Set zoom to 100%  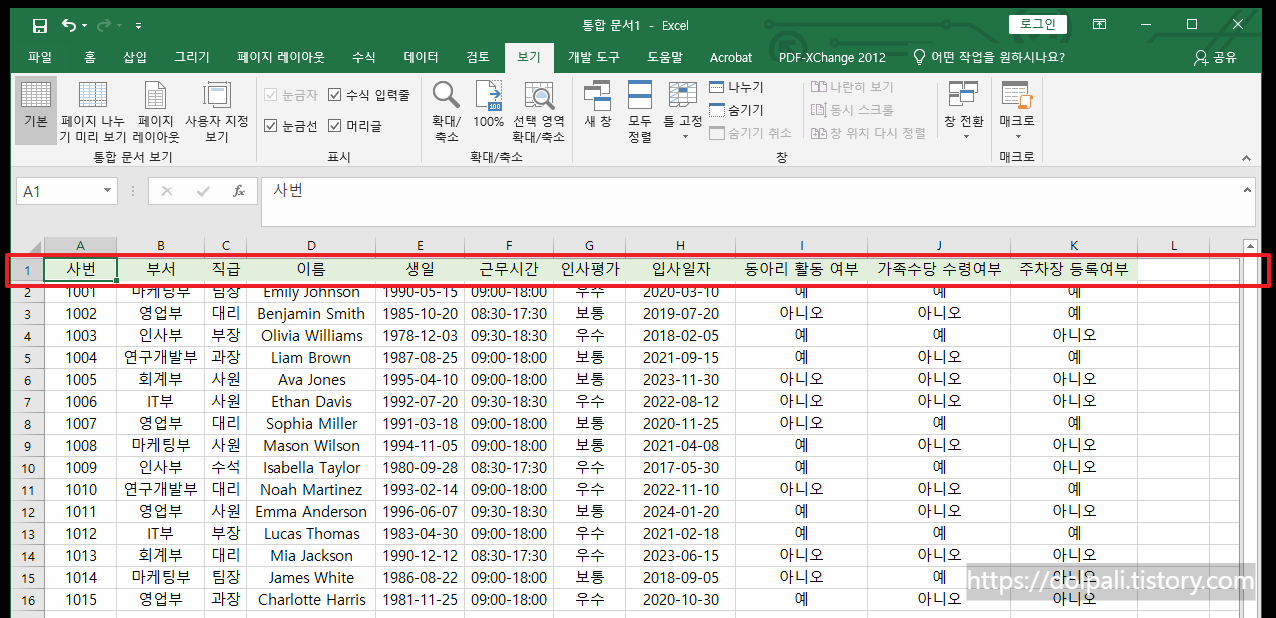click(488, 105)
